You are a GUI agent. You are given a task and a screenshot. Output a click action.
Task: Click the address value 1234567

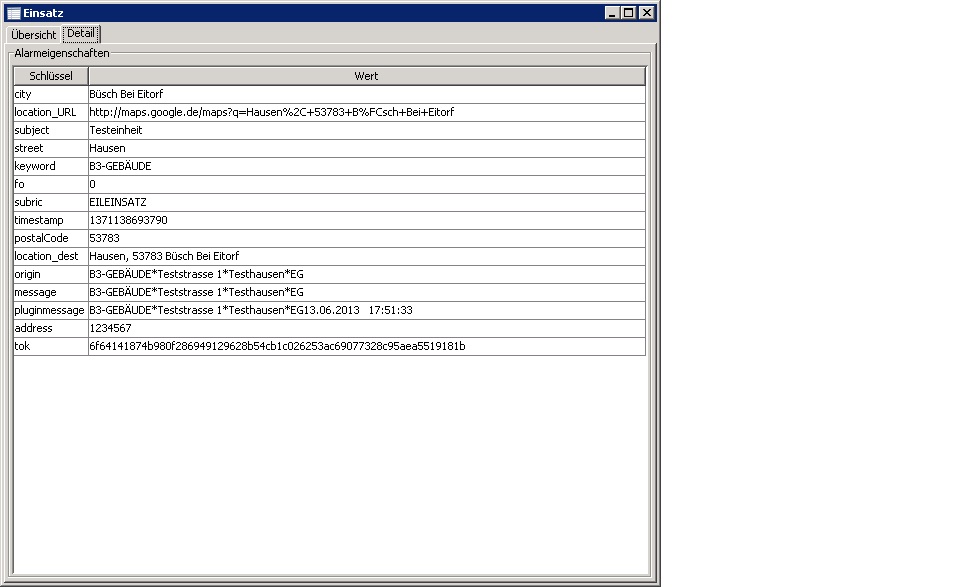point(110,328)
